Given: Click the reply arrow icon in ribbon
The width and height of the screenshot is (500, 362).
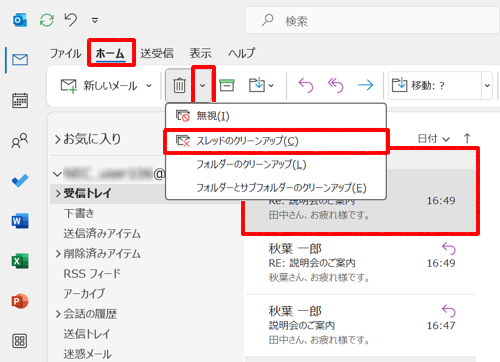Looking at the screenshot, I should (306, 85).
